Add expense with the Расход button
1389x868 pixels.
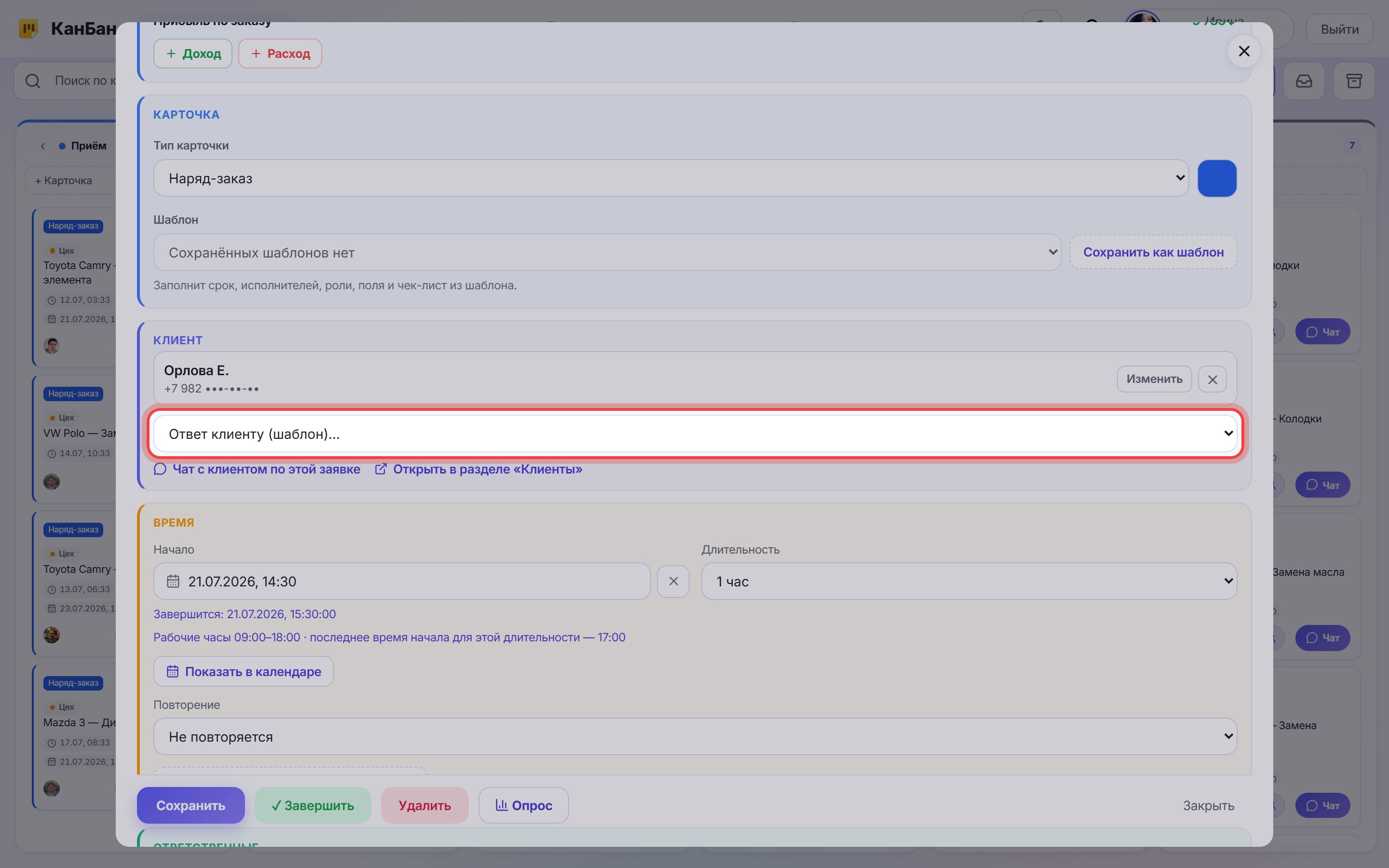[x=280, y=54]
